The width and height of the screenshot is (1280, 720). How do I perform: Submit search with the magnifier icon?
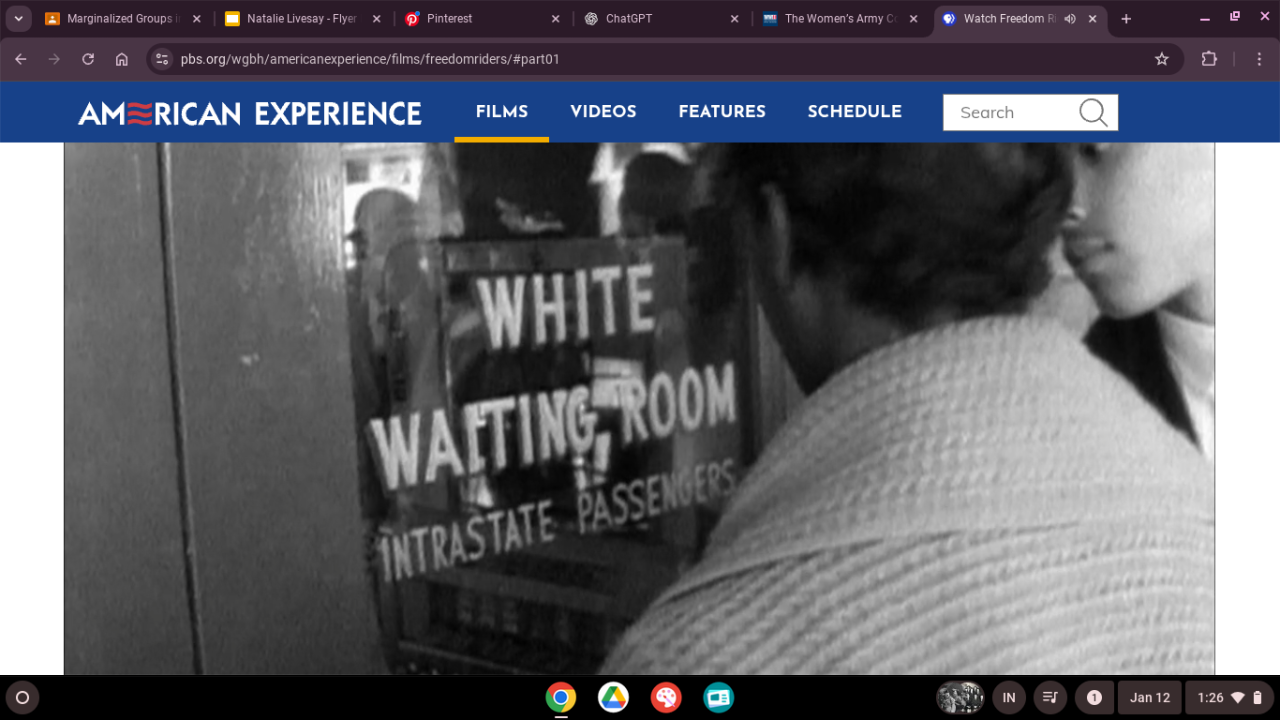point(1093,113)
